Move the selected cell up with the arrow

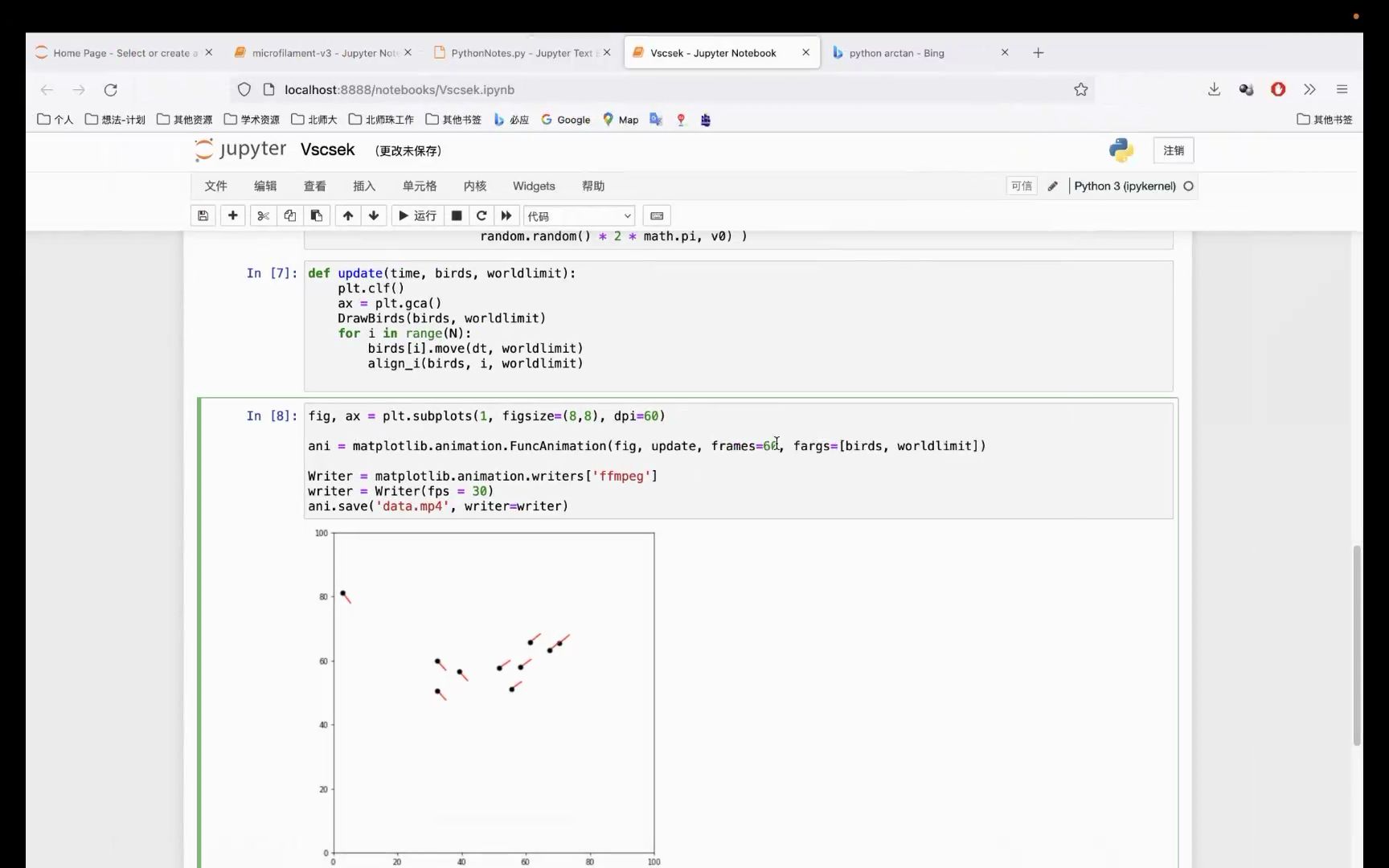[x=347, y=215]
